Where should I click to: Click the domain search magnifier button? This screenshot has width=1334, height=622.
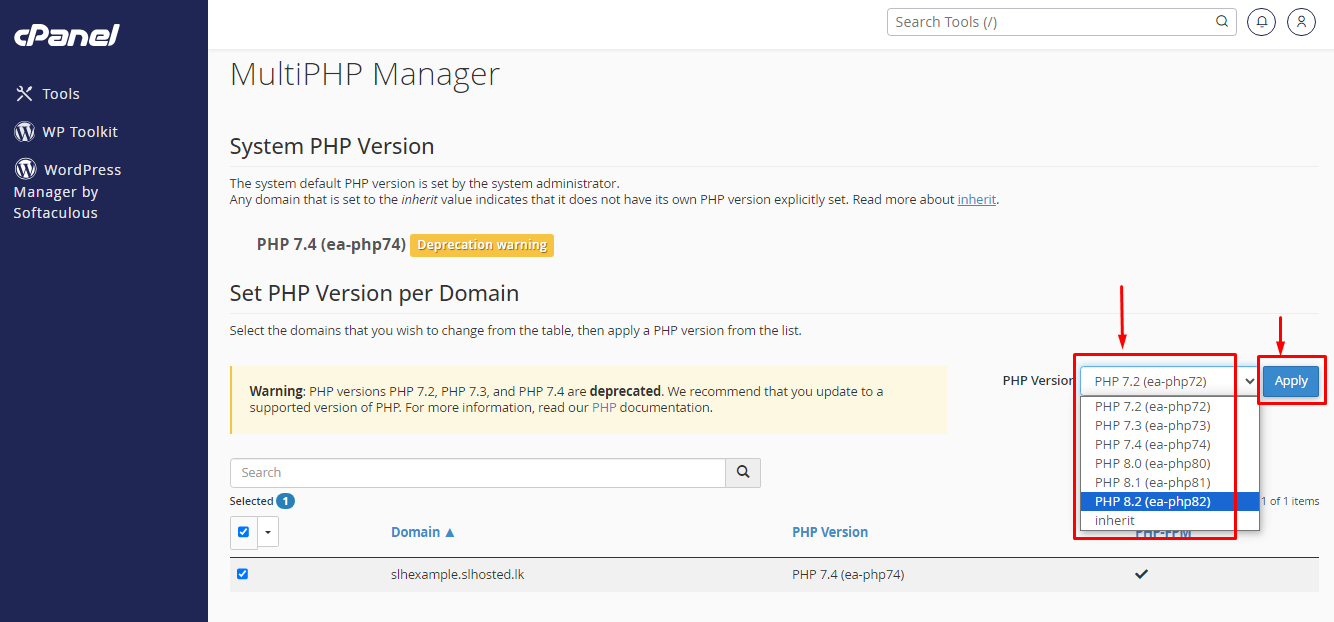(x=743, y=472)
